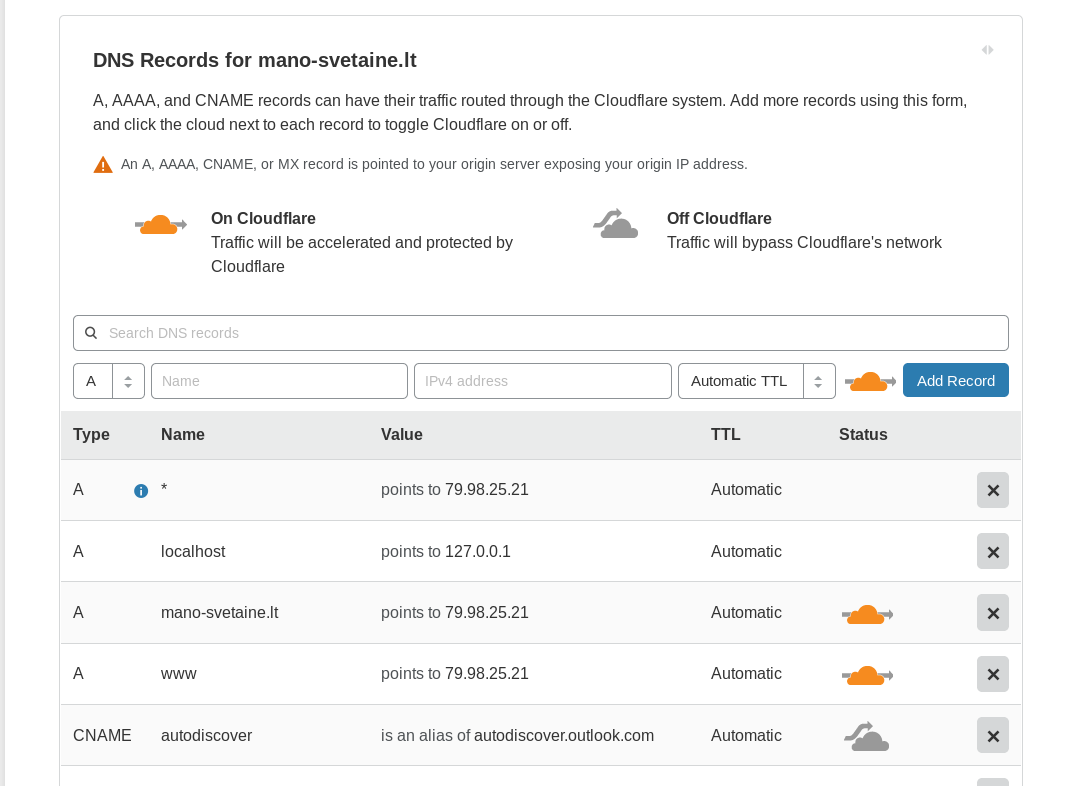Click the collapse arrows icon at panel top-right
Viewport: 1074px width, 786px height.
click(987, 50)
